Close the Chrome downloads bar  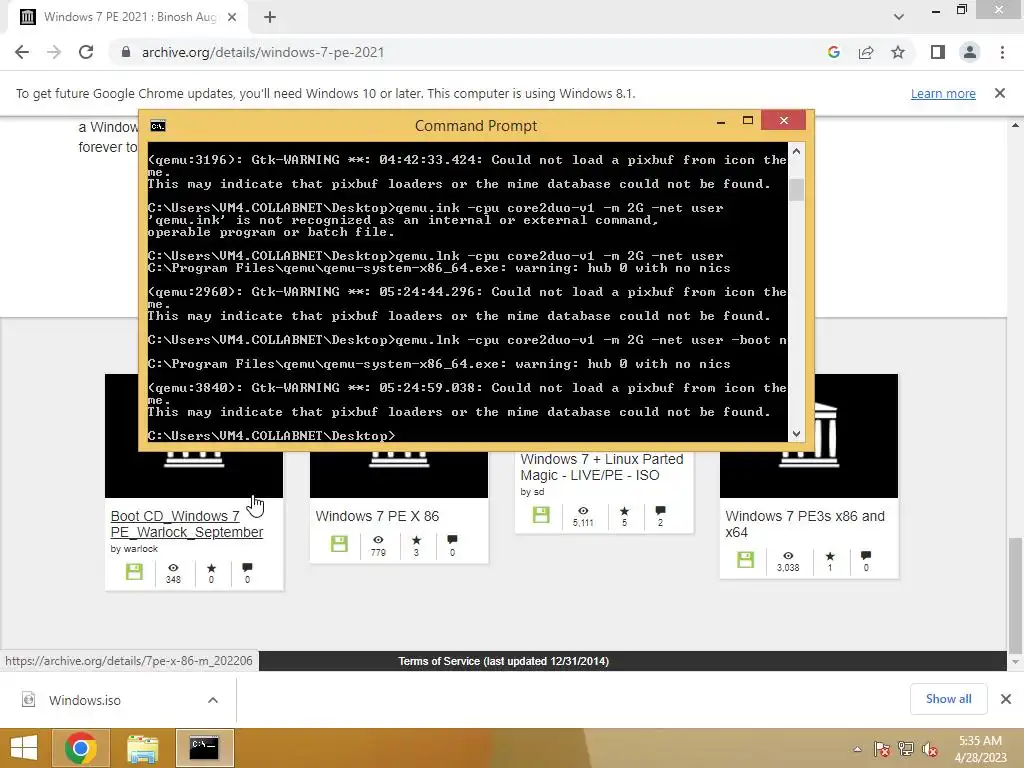click(x=1006, y=699)
